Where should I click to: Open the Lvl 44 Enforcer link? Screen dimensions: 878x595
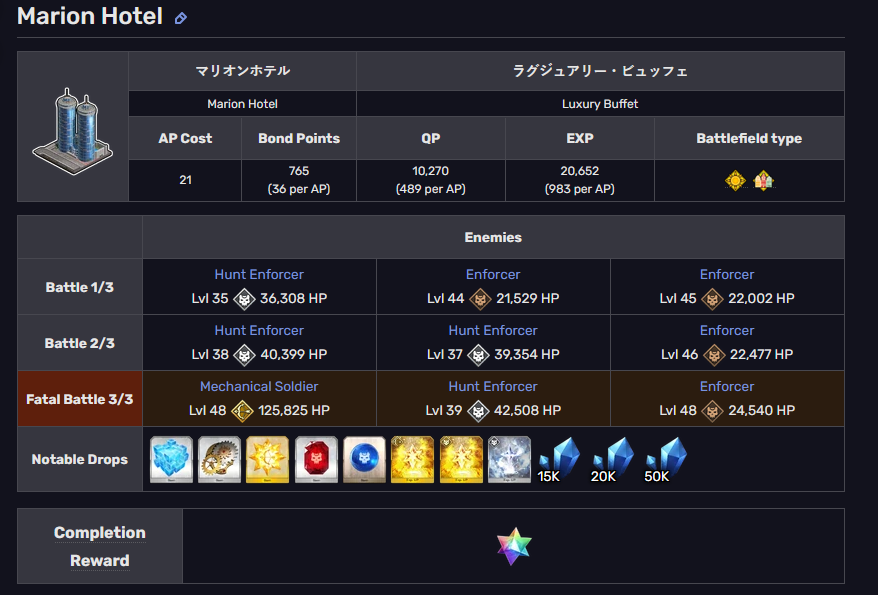click(493, 274)
